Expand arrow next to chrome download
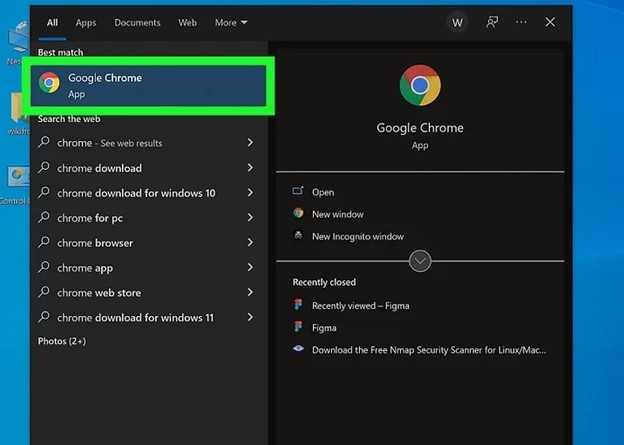Screen dimensions: 624x445 coord(250,168)
